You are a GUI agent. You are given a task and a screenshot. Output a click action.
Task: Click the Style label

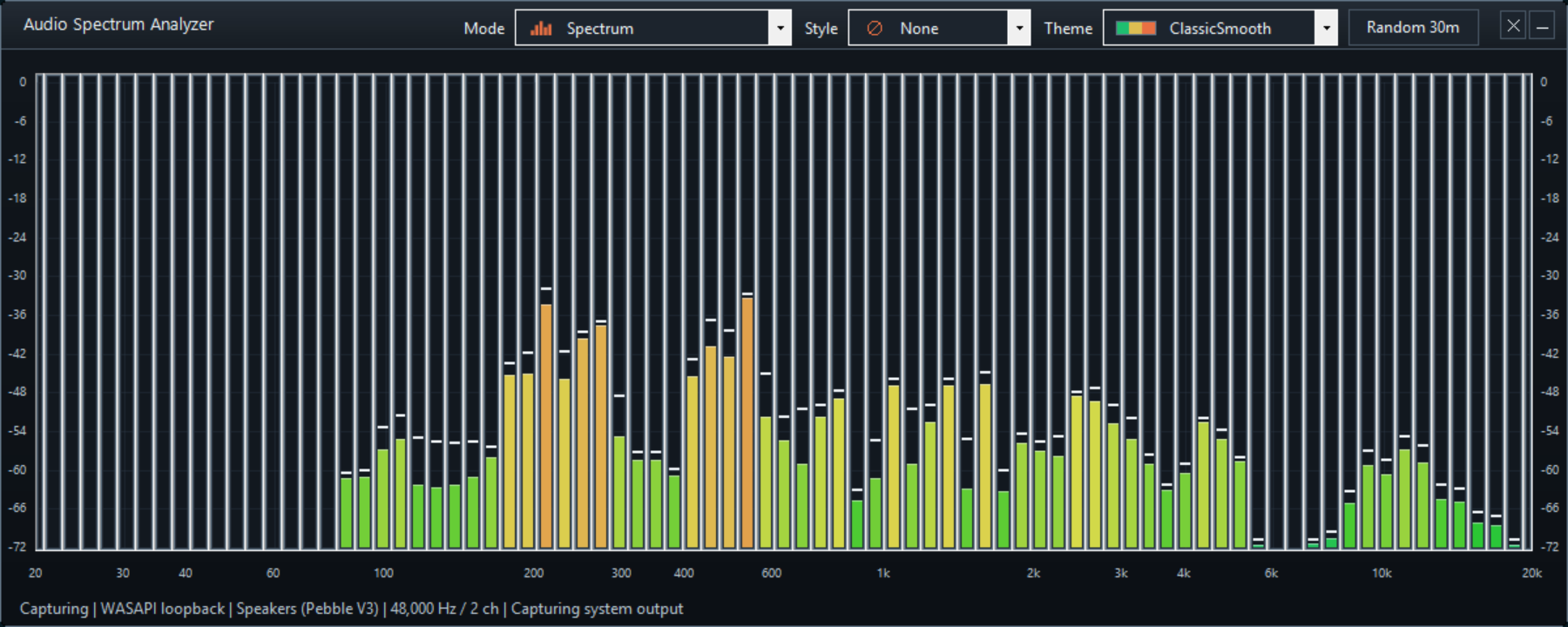point(821,29)
